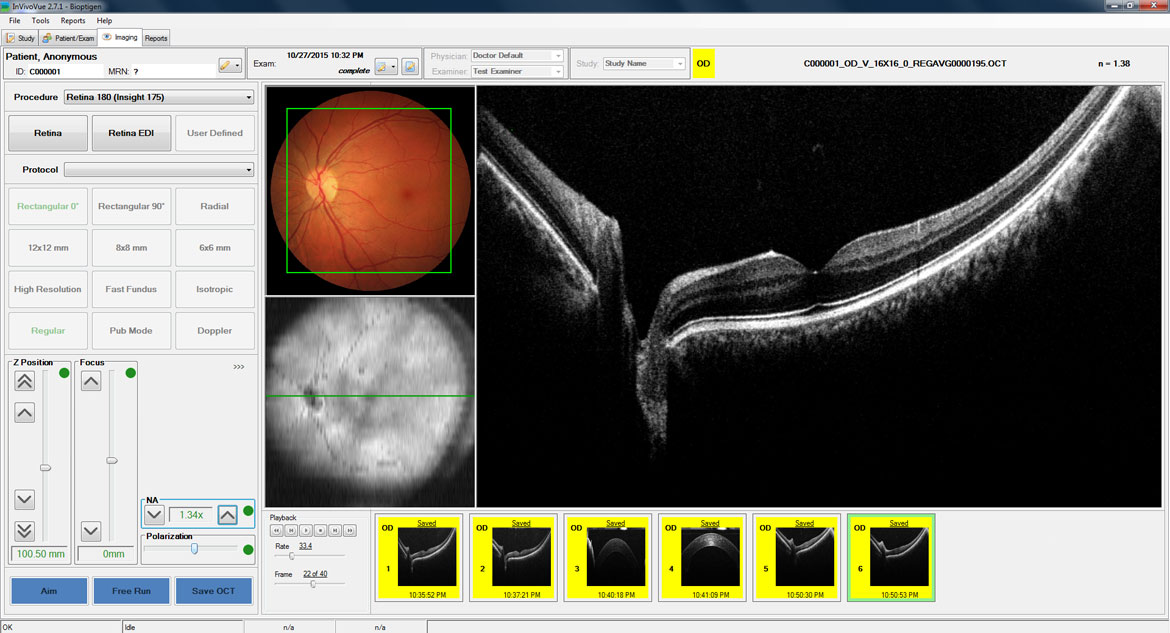Open the Tools menu
1170x633 pixels.
coord(40,20)
